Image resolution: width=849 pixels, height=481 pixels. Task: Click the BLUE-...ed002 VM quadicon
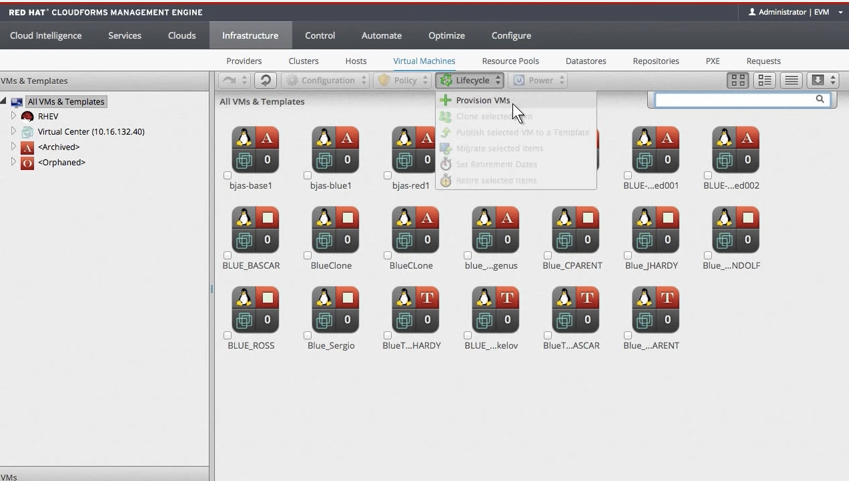tap(736, 150)
